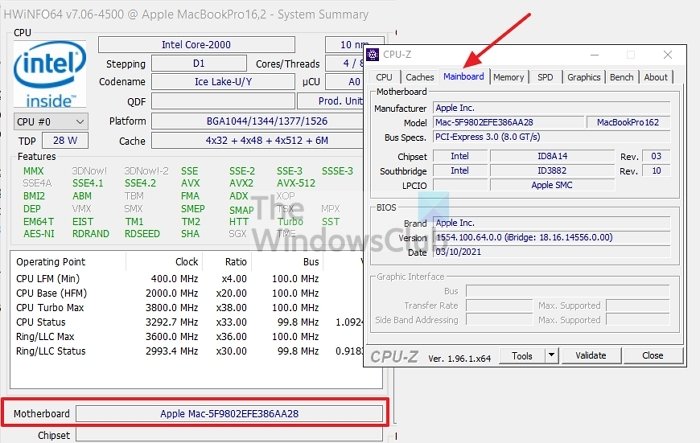Click the Intel Inside logo
This screenshot has width=700, height=443.
coord(49,74)
